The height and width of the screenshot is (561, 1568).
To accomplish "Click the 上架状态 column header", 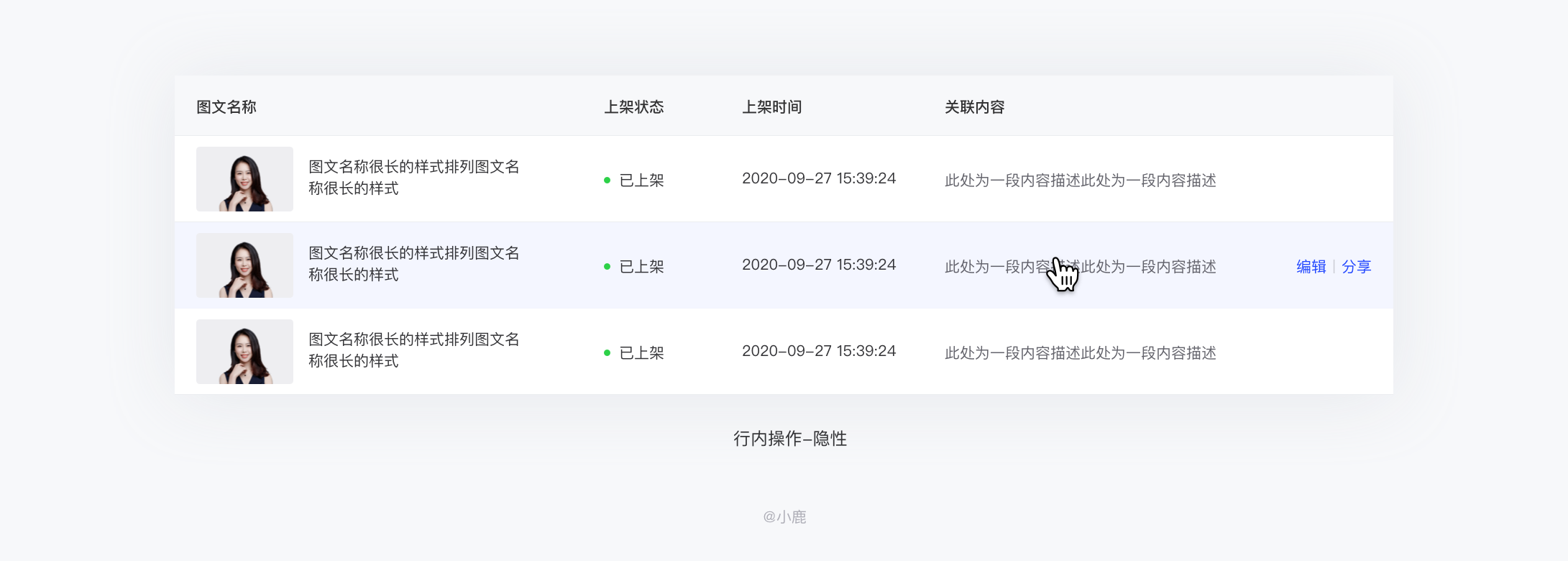I will click(634, 107).
